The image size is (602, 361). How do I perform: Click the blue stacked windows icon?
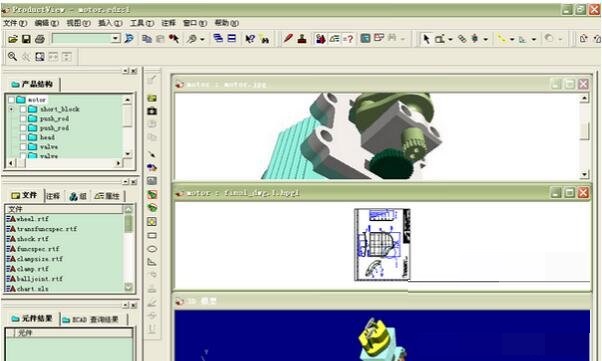coord(218,38)
